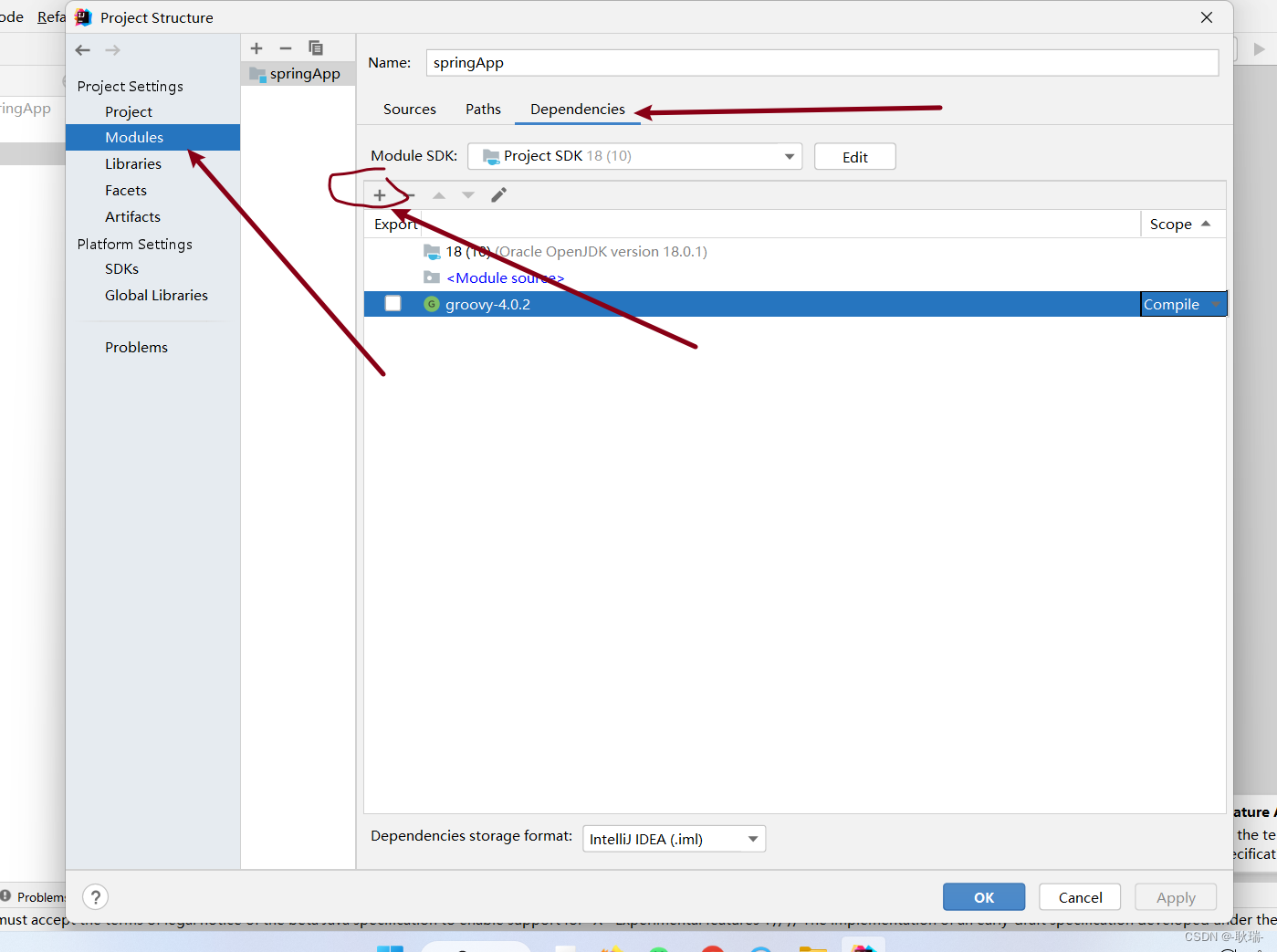Open the dependencies storage format dropdown
Image resolution: width=1277 pixels, height=952 pixels.
click(674, 839)
